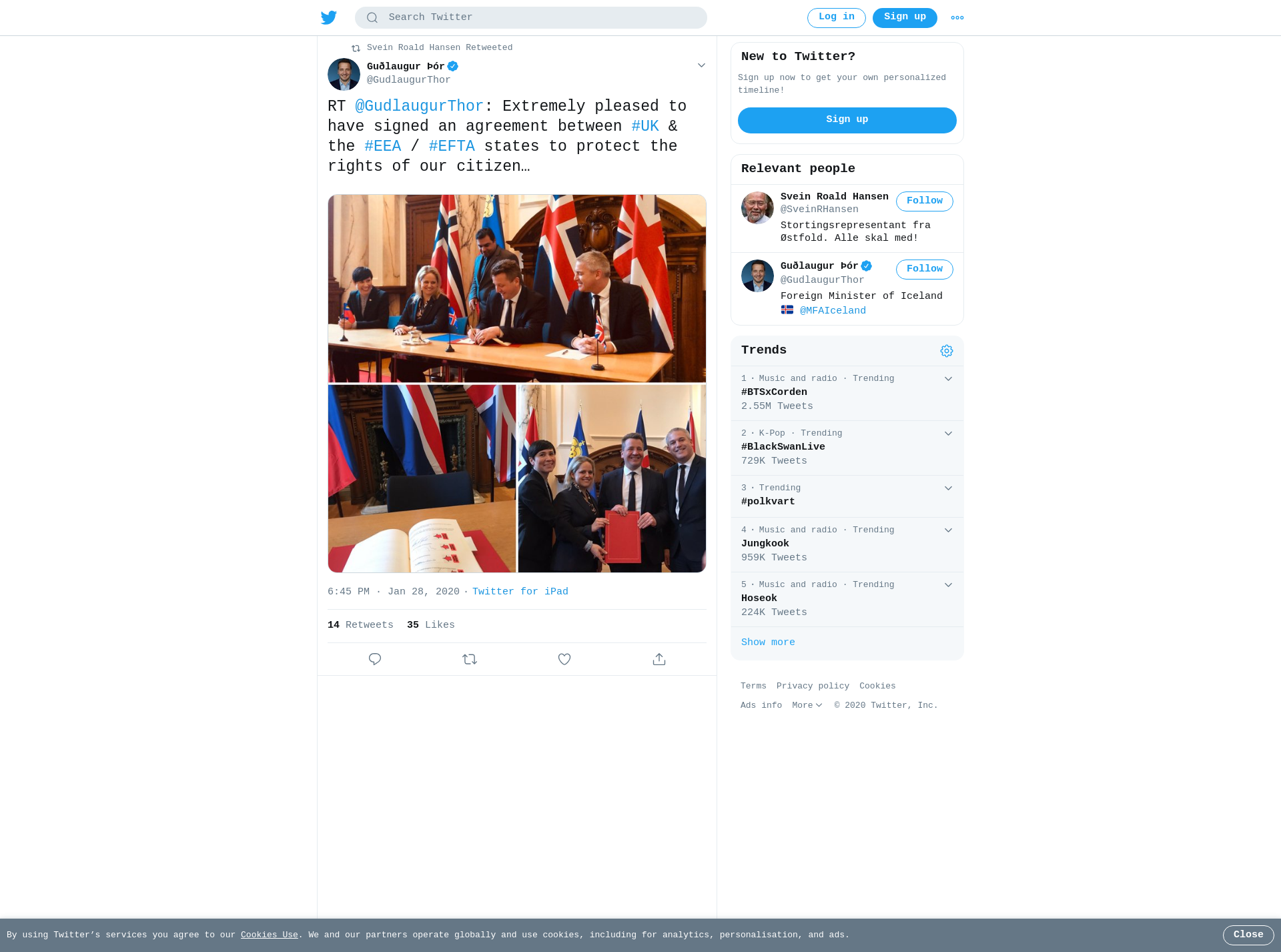1281x952 pixels.
Task: Click the Twitter bird home logo
Action: (329, 17)
